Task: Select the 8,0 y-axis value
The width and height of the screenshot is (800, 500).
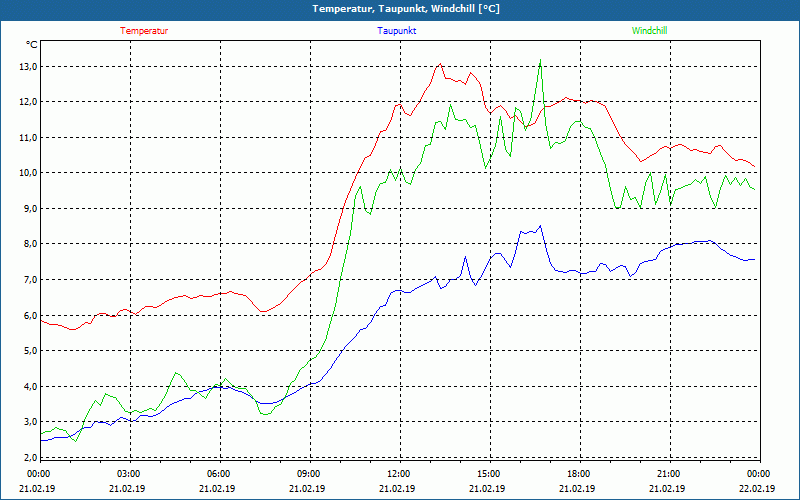Action: pyautogui.click(x=31, y=244)
